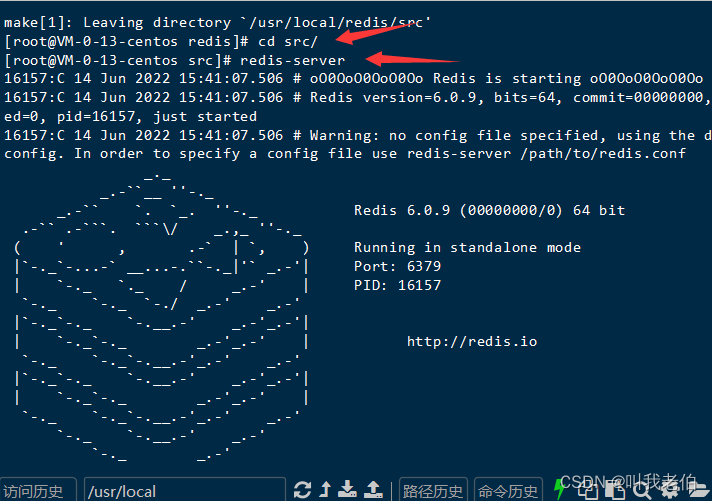Viewport: 712px width, 501px height.
Task: Open the 访问历史 access history button
Action: 38,490
